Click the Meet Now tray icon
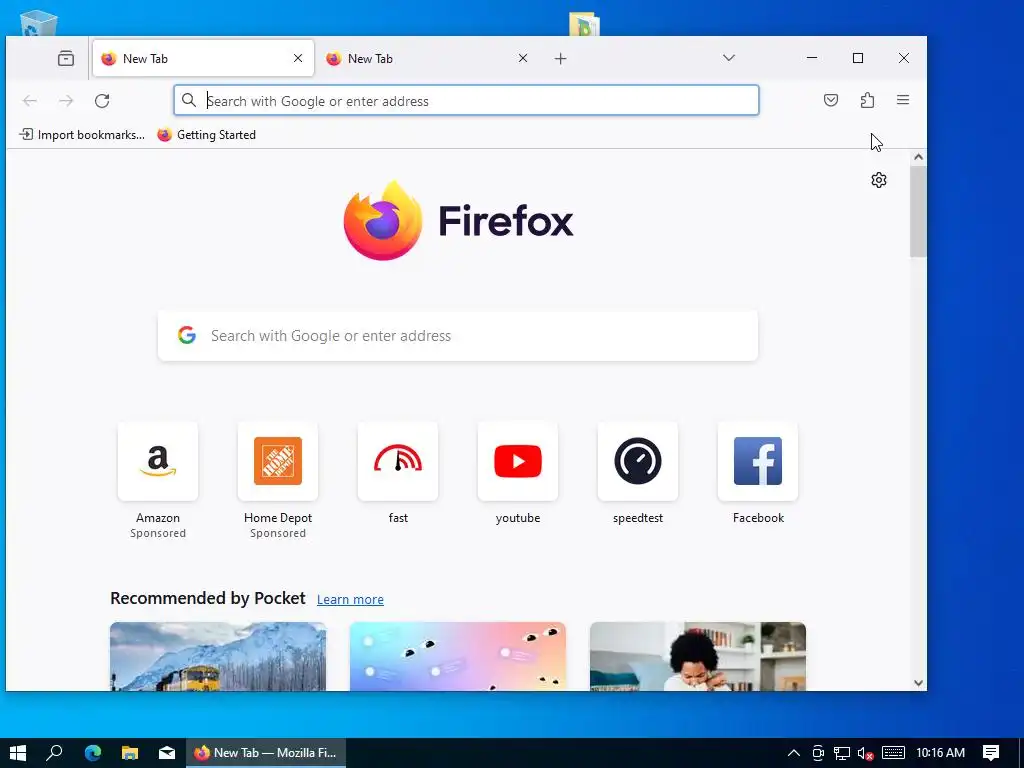This screenshot has width=1024, height=768. 818,753
